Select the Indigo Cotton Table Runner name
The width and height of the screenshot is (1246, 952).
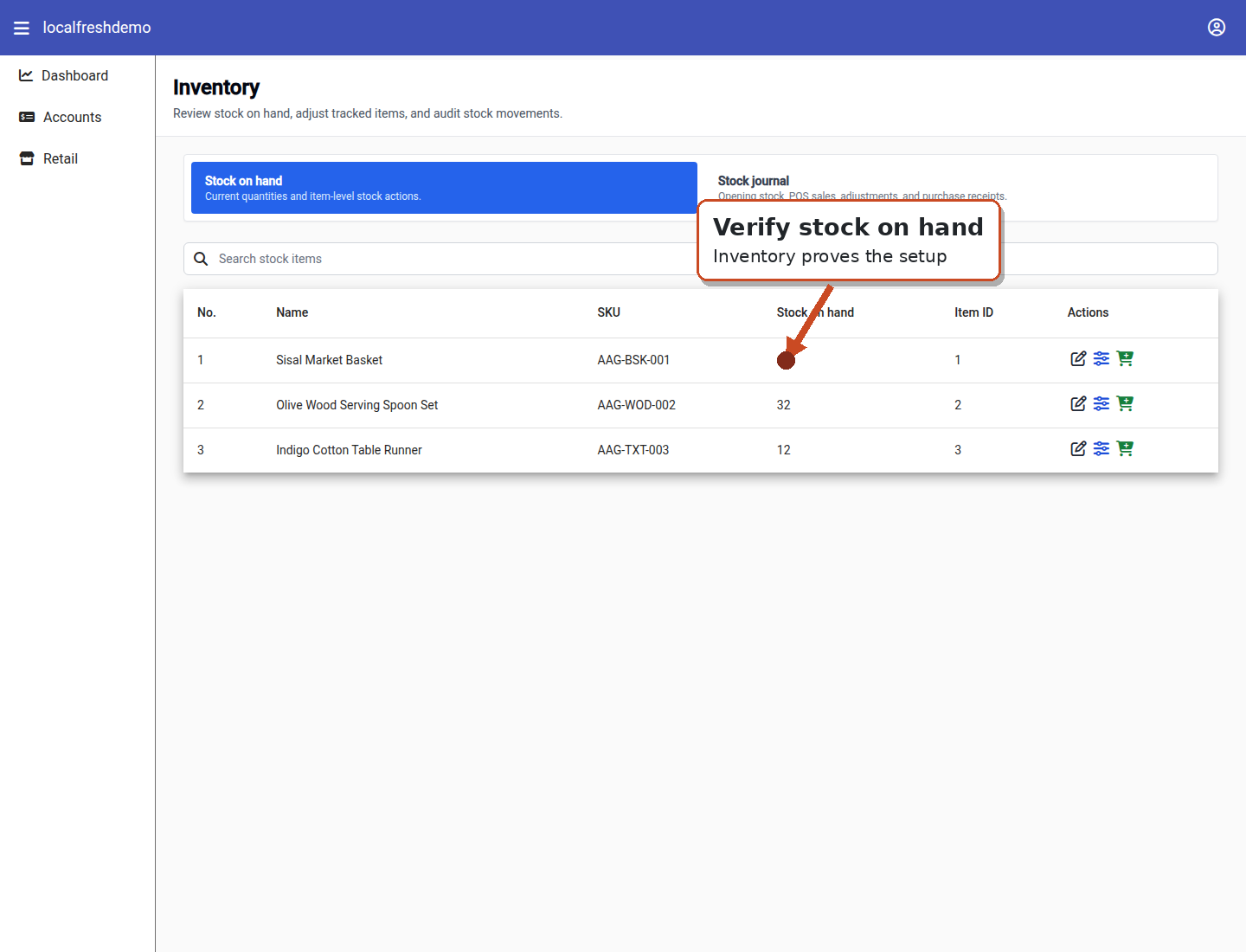coord(349,450)
